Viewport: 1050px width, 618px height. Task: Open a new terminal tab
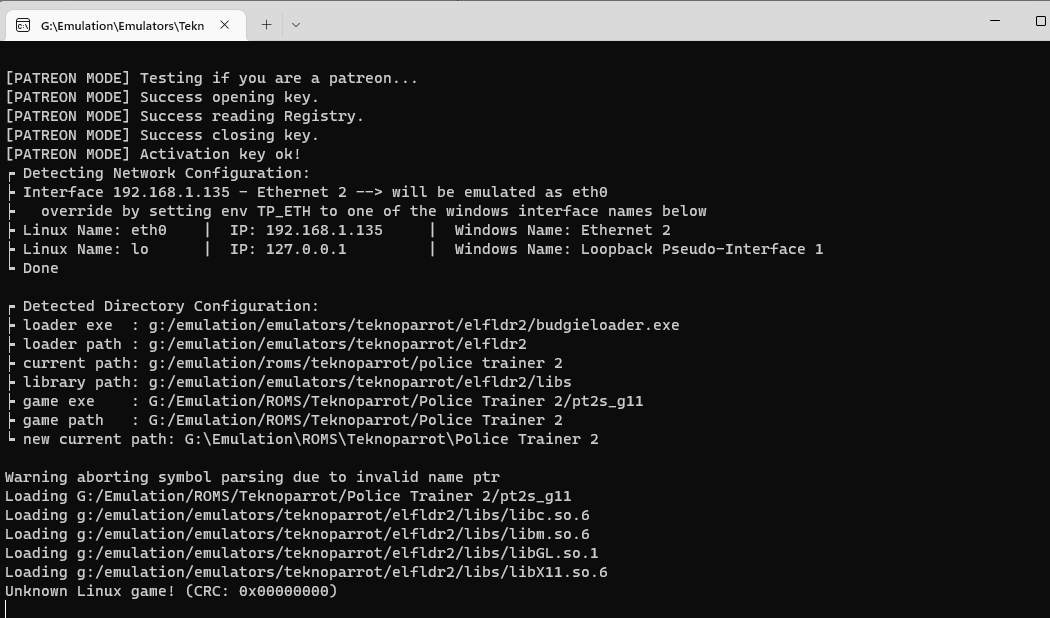266,25
